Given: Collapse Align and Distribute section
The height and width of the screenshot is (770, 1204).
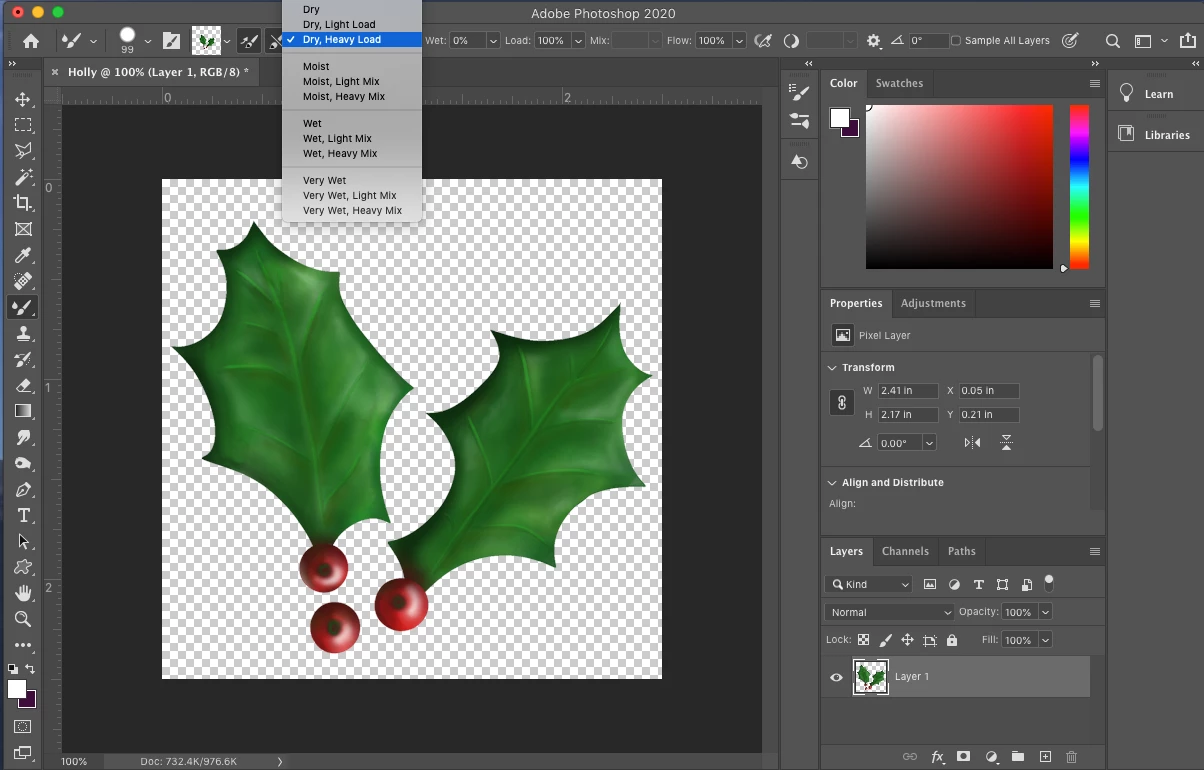Looking at the screenshot, I should [x=832, y=483].
